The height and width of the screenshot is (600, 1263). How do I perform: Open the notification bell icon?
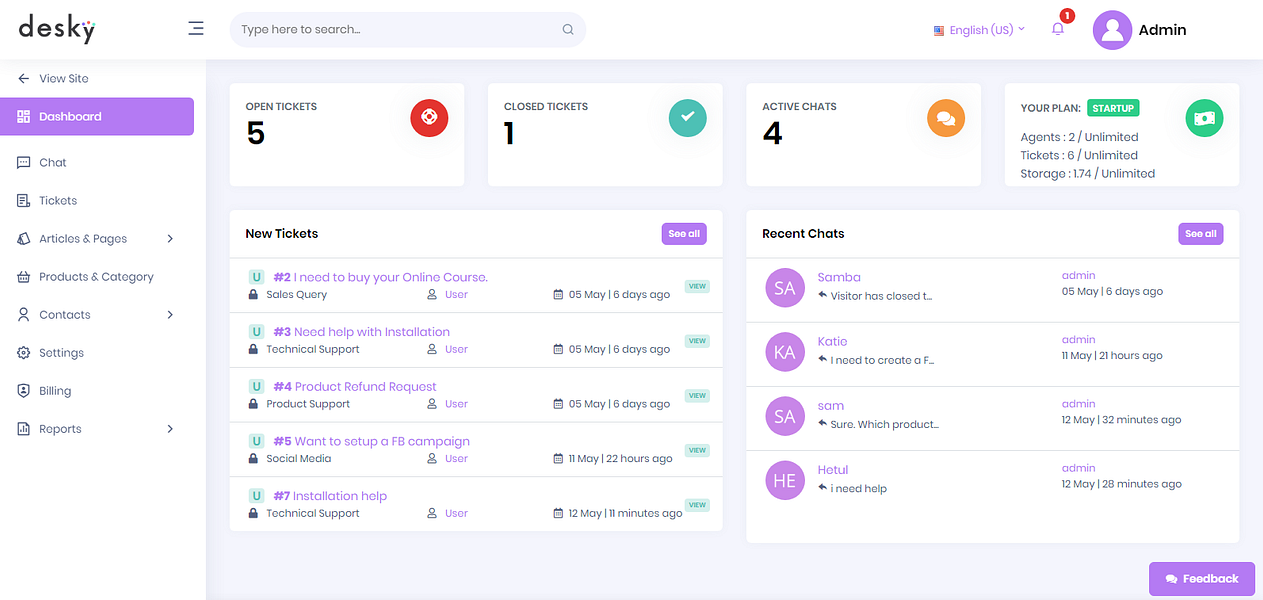tap(1058, 29)
